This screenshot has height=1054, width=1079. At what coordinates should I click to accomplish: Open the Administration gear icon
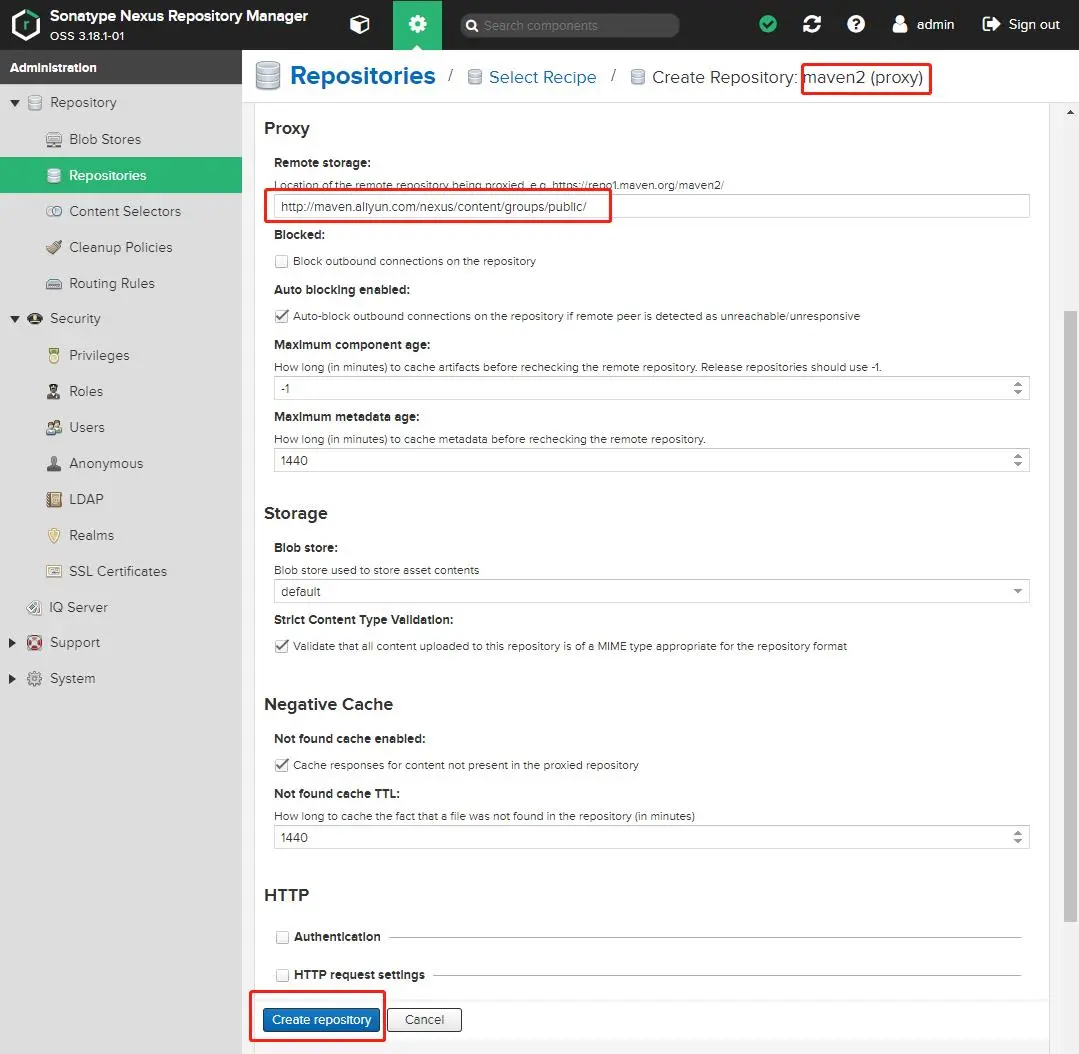tap(417, 25)
